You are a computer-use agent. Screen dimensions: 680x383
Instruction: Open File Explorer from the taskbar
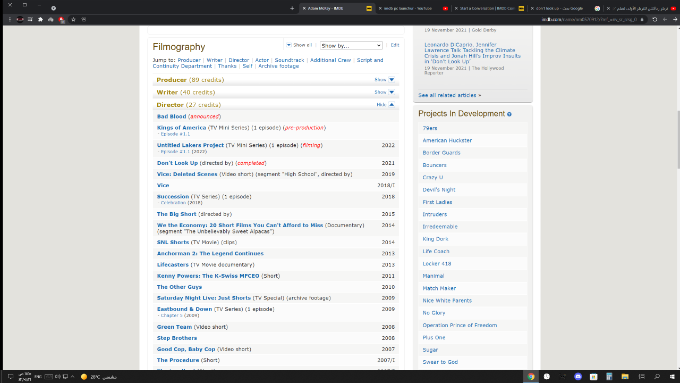pos(625,376)
